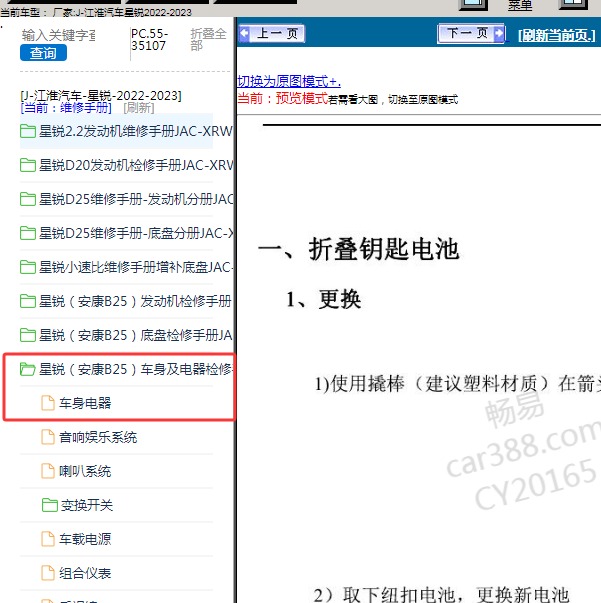Click the 刷新当前页 link

point(556,35)
